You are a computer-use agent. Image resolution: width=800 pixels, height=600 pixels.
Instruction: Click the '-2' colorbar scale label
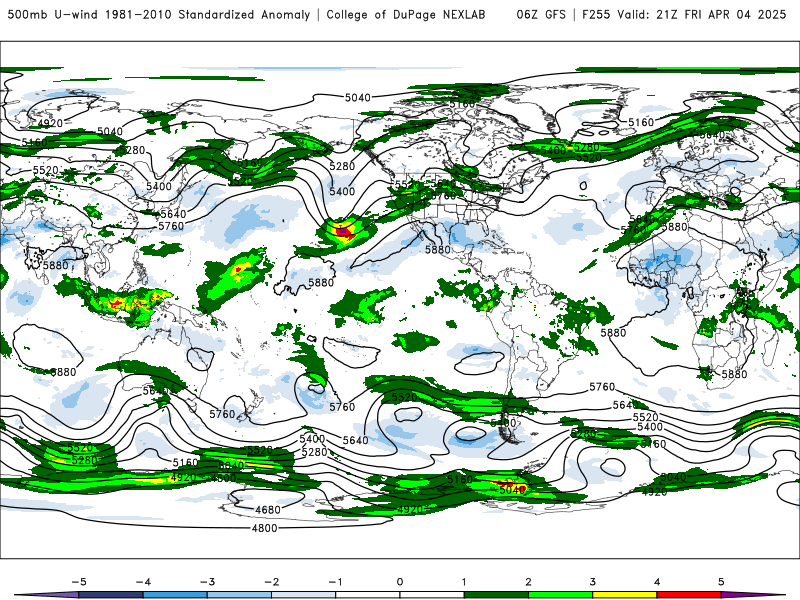271,582
